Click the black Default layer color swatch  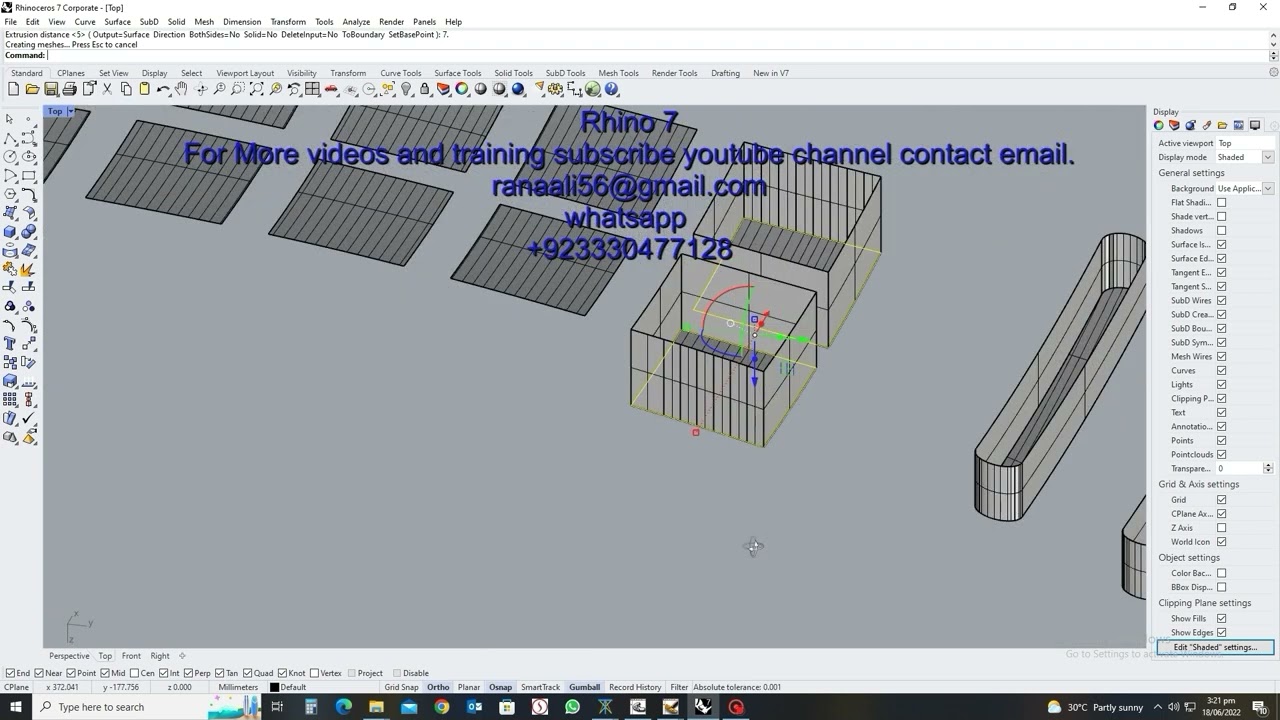click(x=275, y=687)
